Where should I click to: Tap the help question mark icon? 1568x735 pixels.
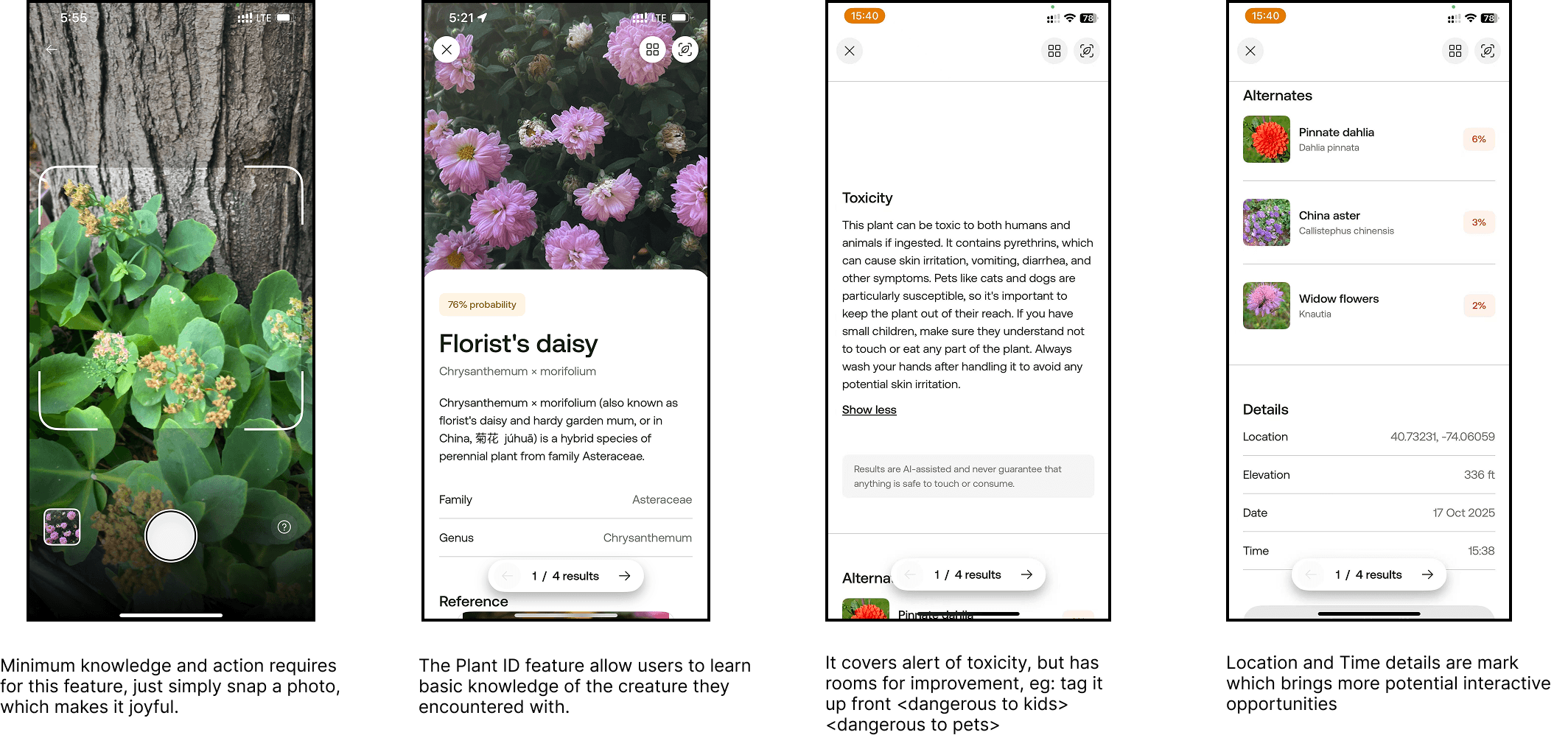pyautogui.click(x=284, y=527)
